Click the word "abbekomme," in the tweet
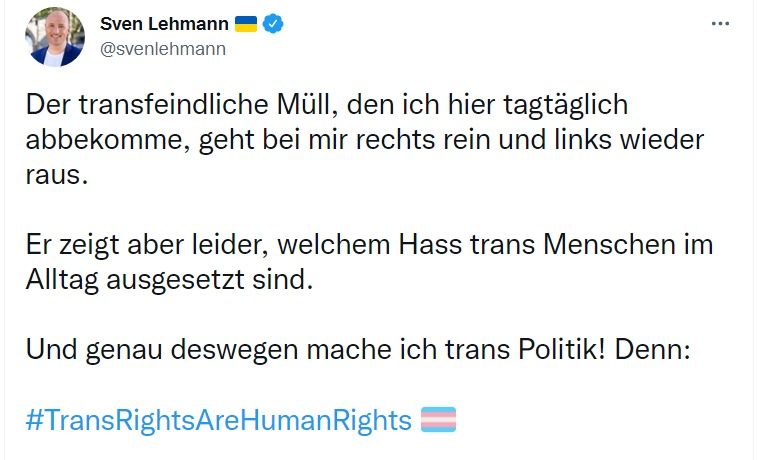This screenshot has width=757, height=460. pyautogui.click(x=108, y=140)
